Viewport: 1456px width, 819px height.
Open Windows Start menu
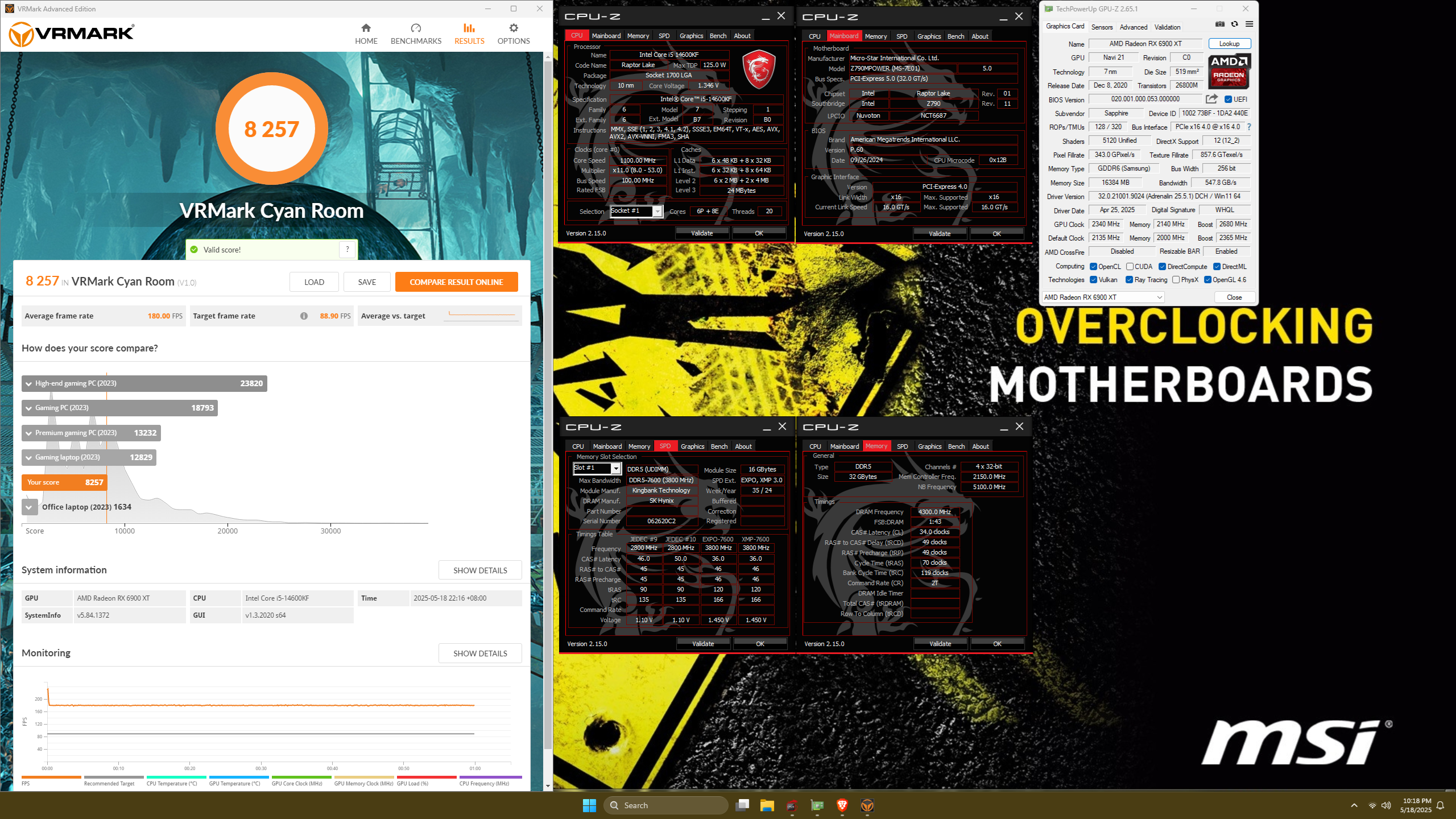coord(589,805)
